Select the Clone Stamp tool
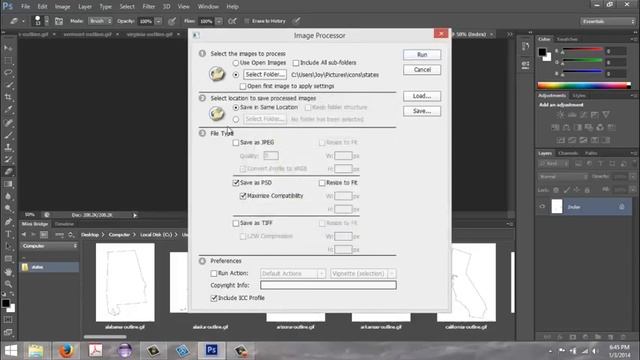This screenshot has width=640, height=360. (8, 147)
